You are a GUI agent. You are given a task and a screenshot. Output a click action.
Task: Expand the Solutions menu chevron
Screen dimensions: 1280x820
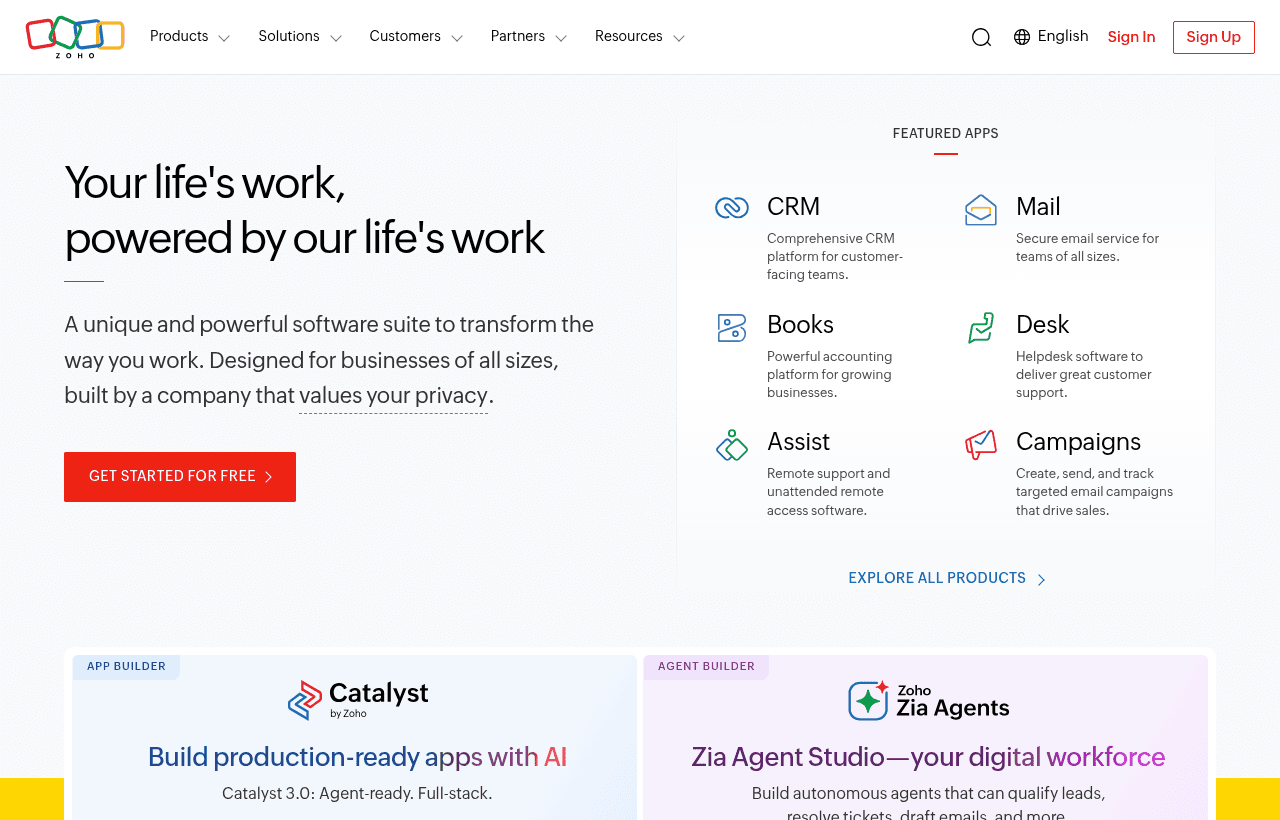click(x=336, y=38)
